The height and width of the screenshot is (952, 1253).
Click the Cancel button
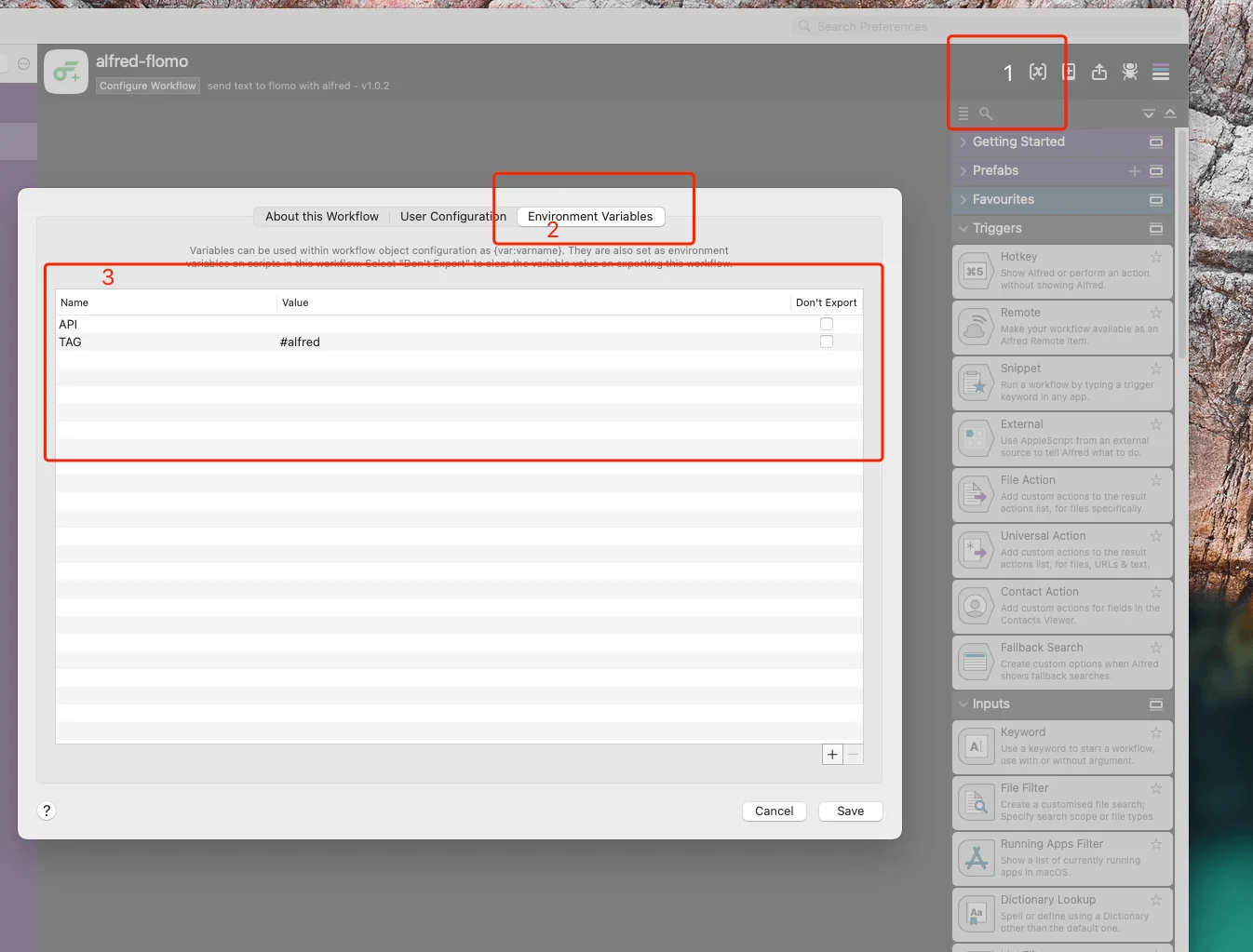click(x=775, y=811)
